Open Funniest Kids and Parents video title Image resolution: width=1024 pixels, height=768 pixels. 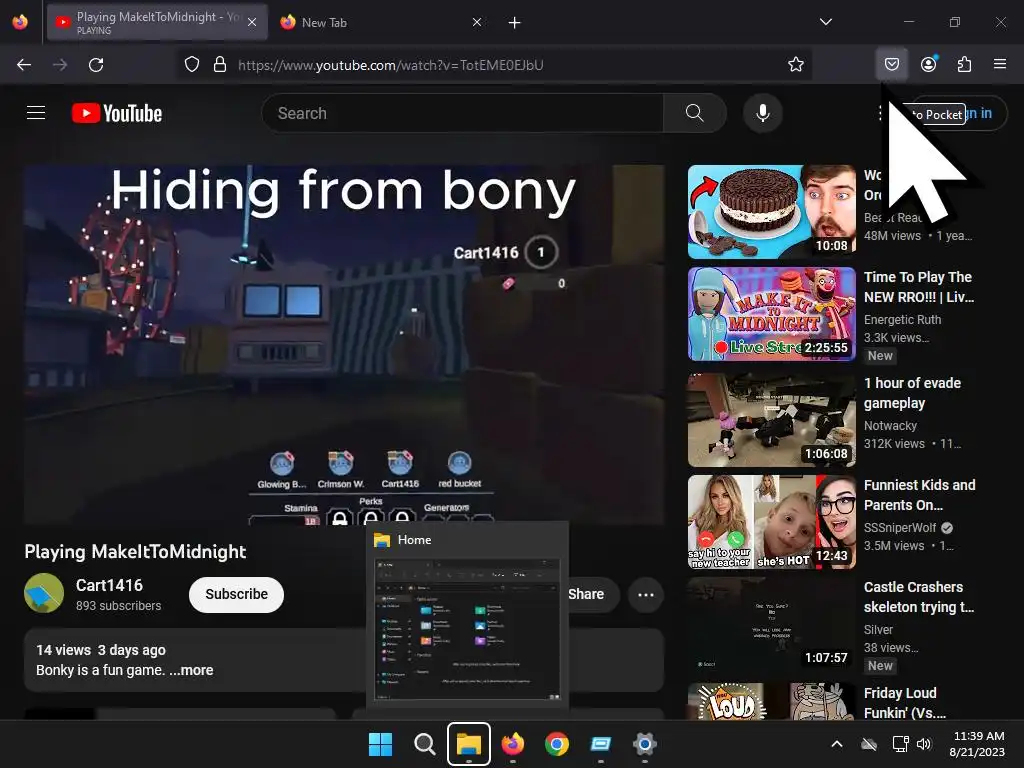[920, 495]
